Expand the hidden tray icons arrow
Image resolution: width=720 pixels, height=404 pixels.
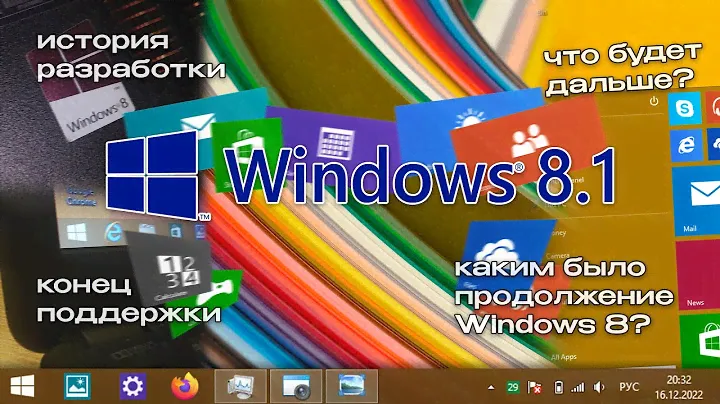click(490, 386)
